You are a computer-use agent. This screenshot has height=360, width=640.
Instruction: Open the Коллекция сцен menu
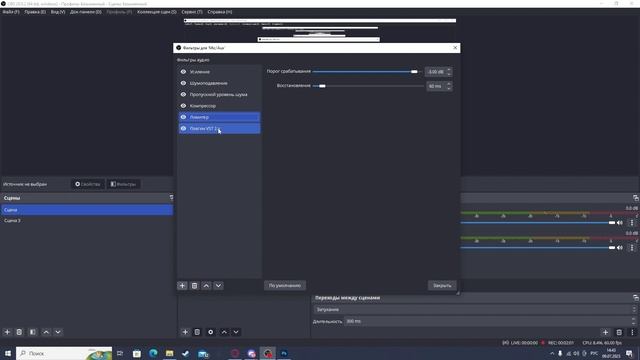[x=157, y=12]
